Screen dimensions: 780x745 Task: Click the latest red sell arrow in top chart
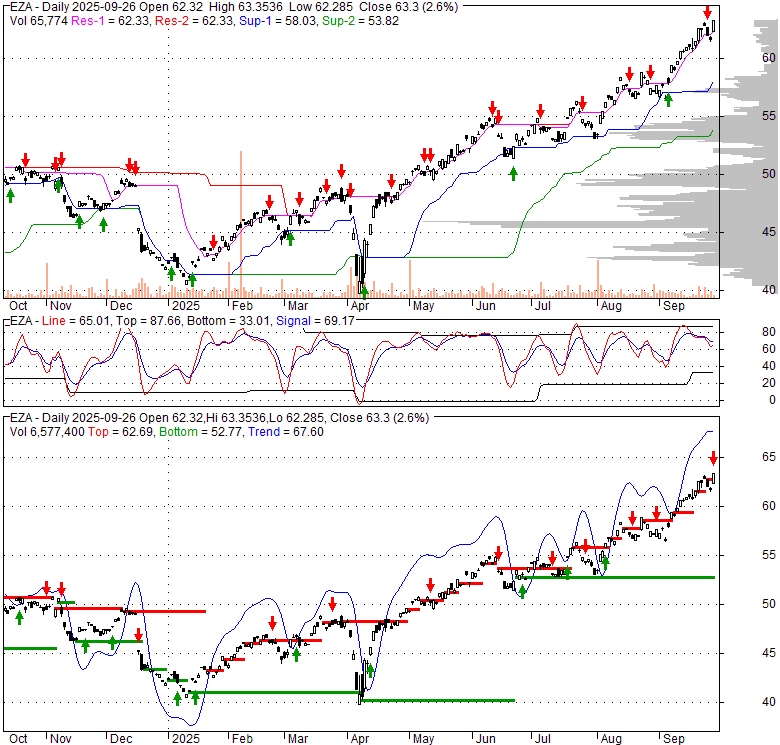pyautogui.click(x=707, y=12)
